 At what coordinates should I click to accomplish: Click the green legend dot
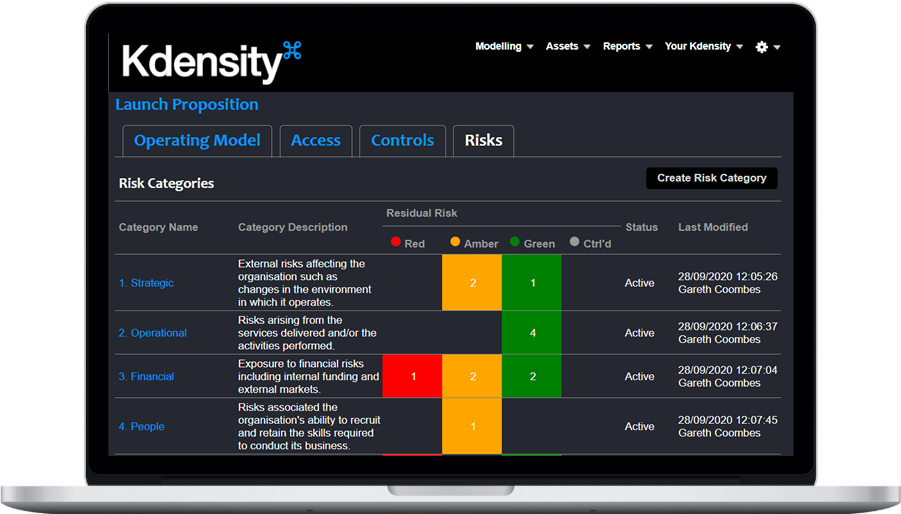[x=515, y=242]
